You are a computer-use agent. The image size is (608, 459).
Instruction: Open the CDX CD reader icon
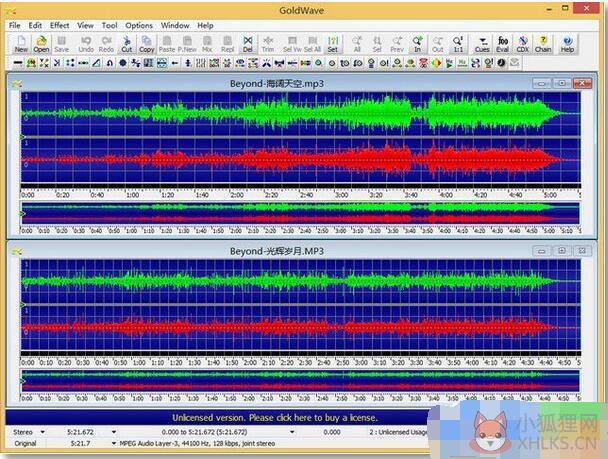(523, 44)
